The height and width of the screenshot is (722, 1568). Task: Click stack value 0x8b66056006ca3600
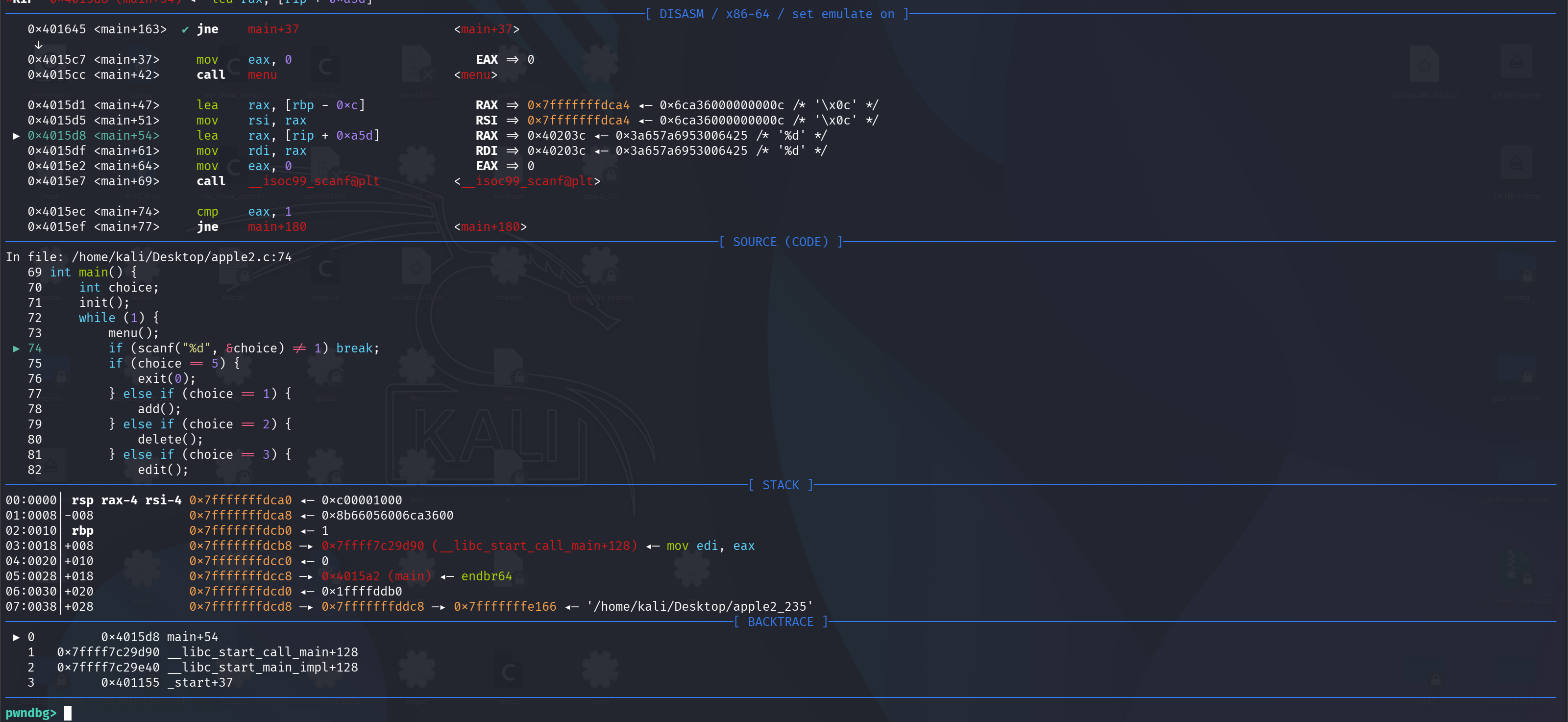coord(387,516)
